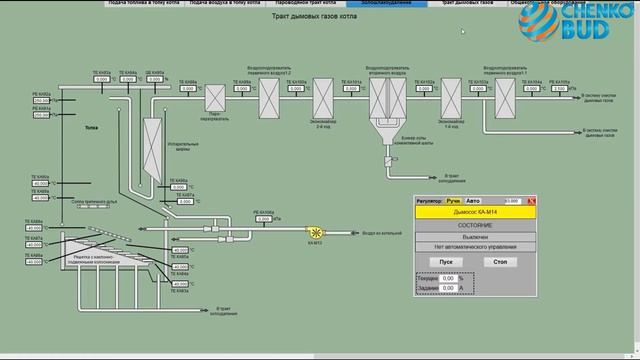Click the Задание amperes input field
The height and width of the screenshot is (360, 640).
point(448,288)
